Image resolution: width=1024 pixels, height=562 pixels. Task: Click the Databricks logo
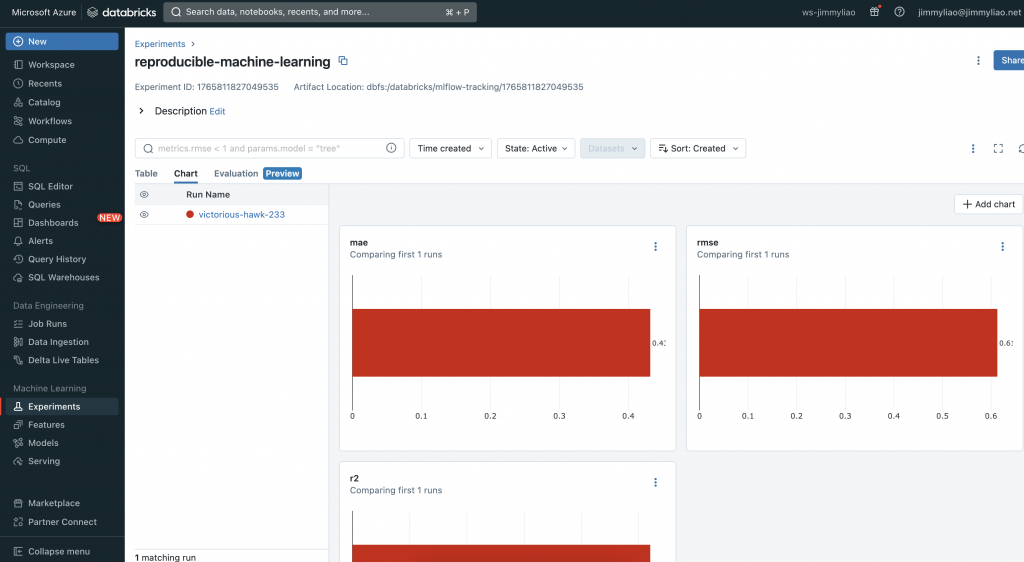[x=121, y=12]
